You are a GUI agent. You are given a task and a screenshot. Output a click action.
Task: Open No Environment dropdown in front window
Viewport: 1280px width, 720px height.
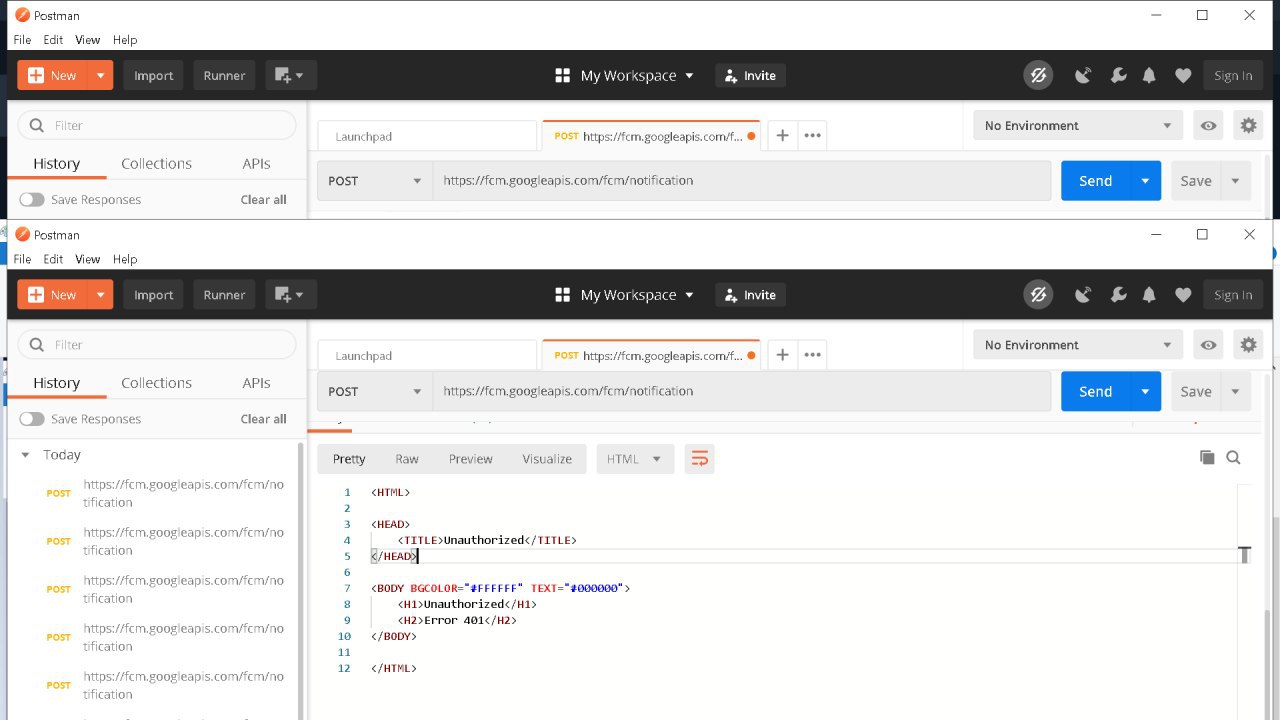point(1078,345)
